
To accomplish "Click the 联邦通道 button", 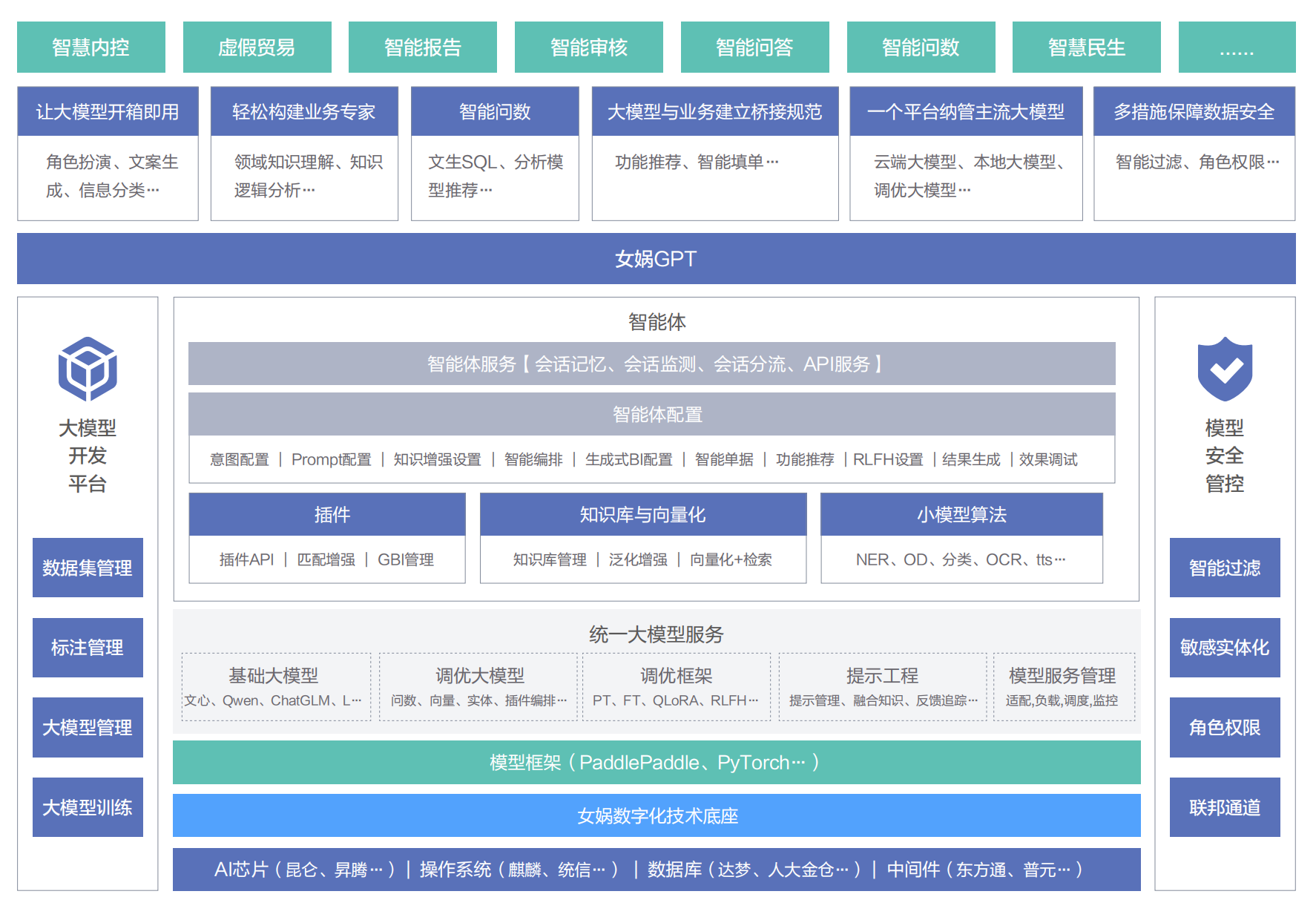I will 1225,807.
